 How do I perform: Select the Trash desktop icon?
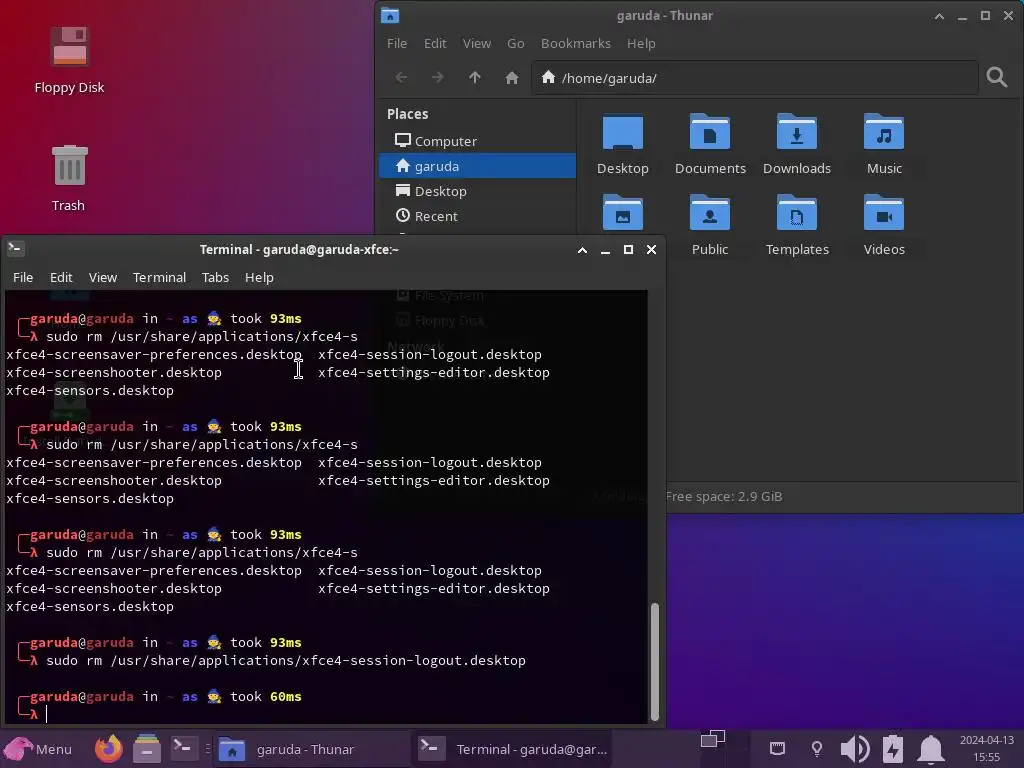(69, 178)
